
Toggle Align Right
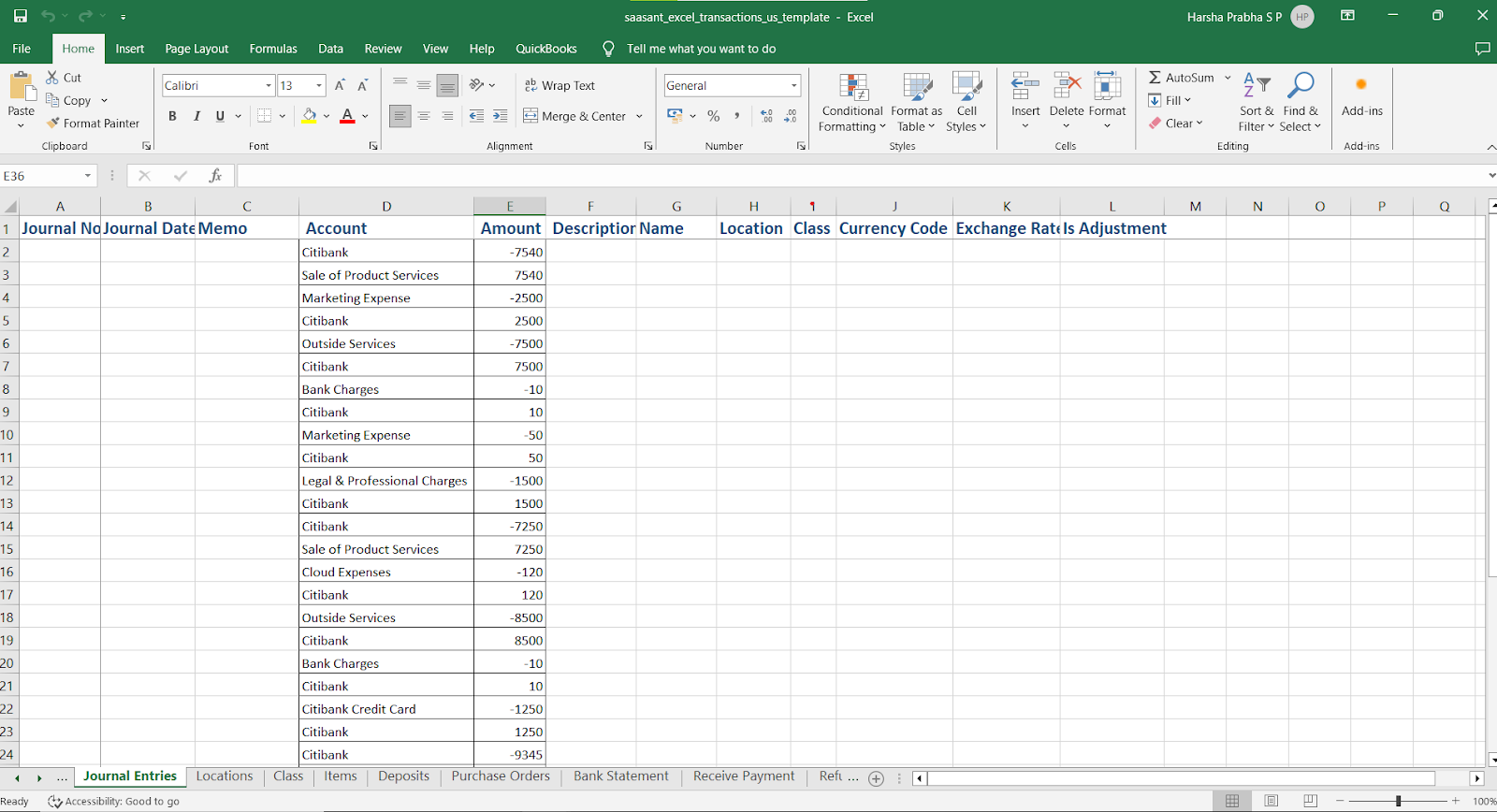447,116
